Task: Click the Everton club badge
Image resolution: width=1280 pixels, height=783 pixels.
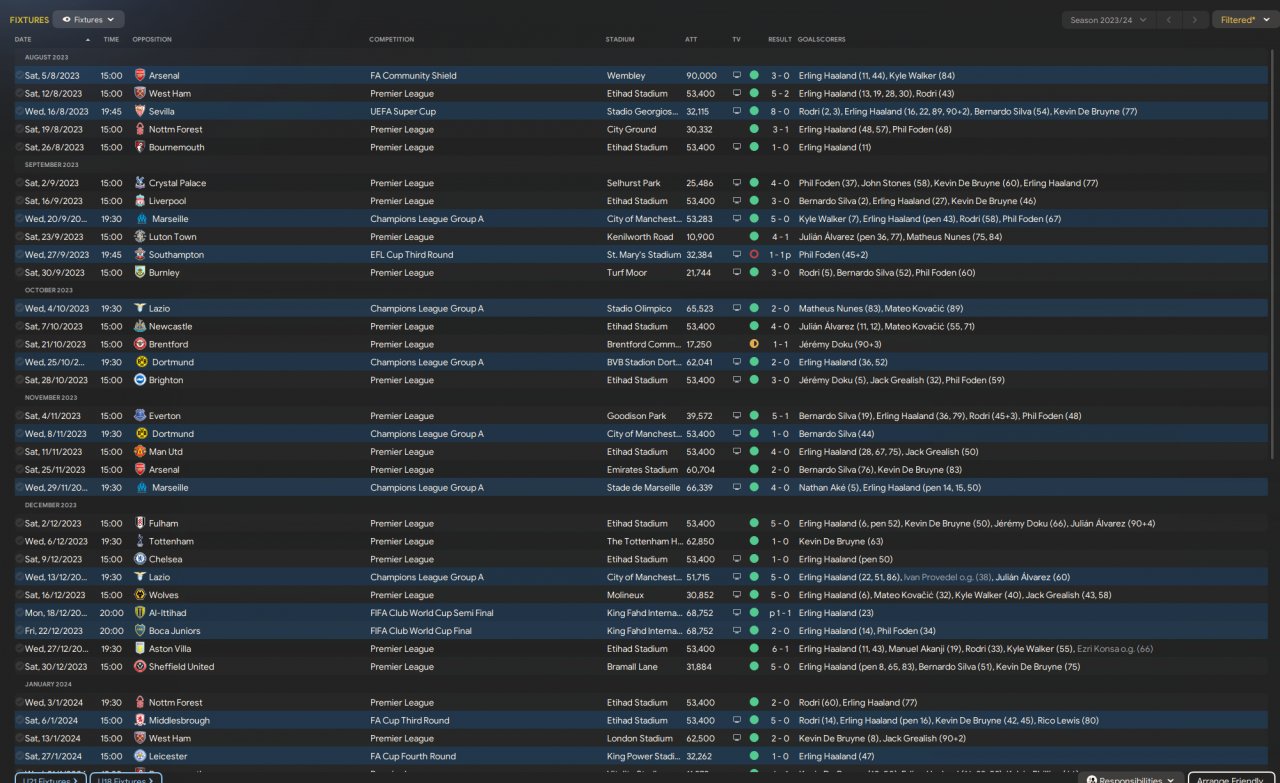Action: (x=140, y=416)
